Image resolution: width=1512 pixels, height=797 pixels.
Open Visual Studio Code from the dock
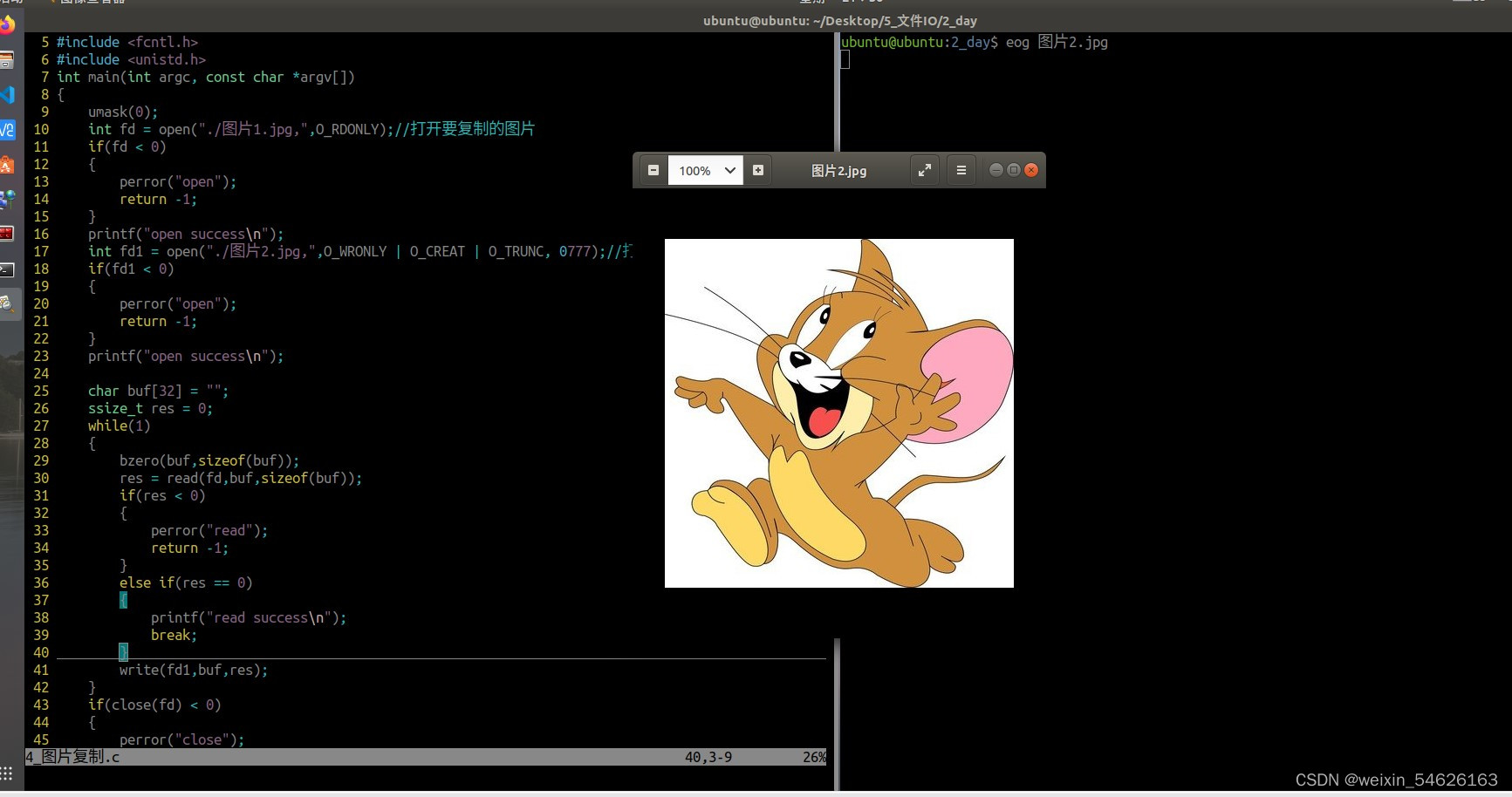7,94
